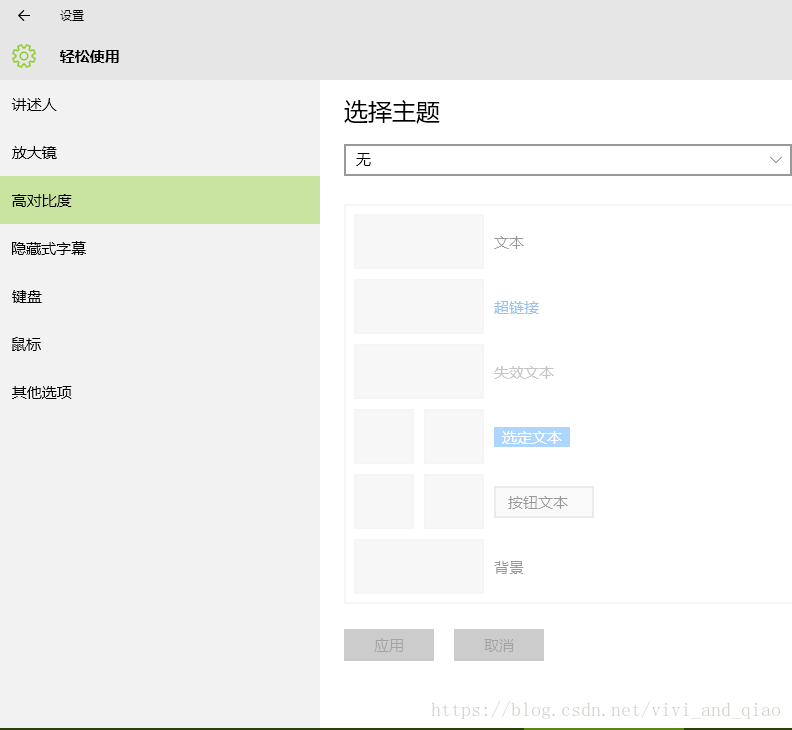
Task: Click the 取消 button
Action: (499, 645)
